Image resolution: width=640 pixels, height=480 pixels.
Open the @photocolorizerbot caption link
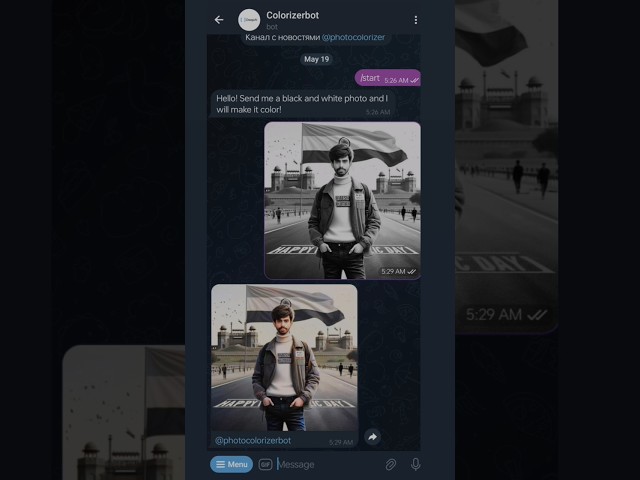[253, 440]
